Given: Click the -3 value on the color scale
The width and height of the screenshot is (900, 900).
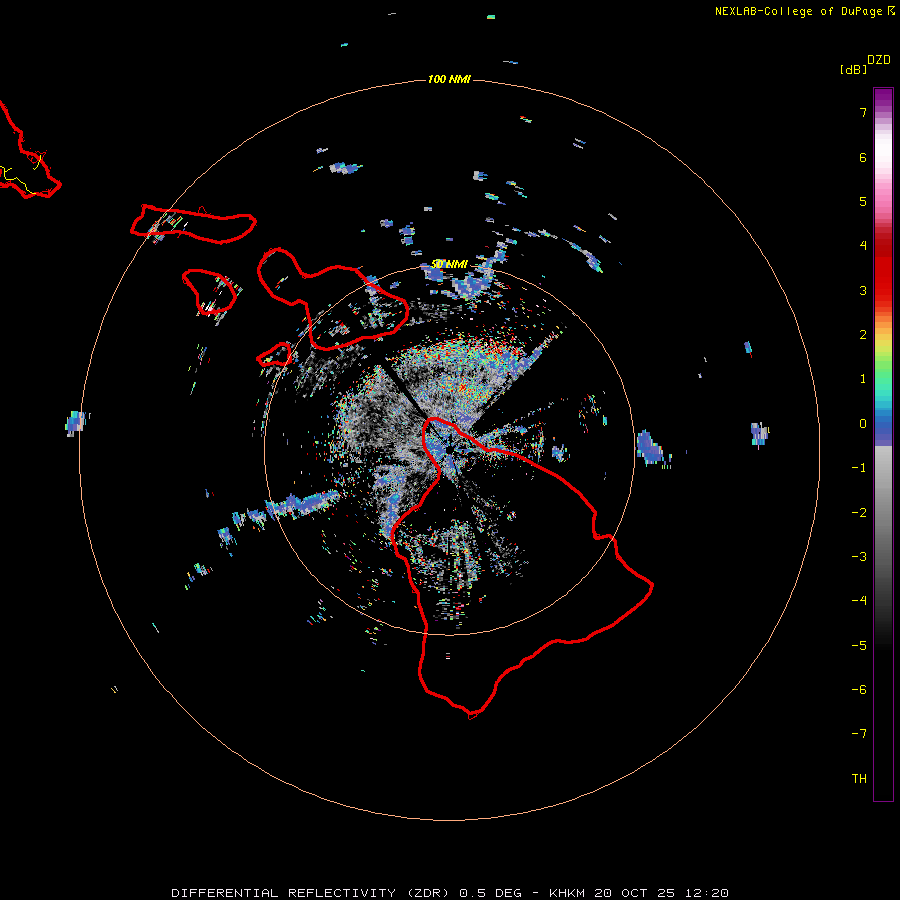Looking at the screenshot, I should [859, 557].
